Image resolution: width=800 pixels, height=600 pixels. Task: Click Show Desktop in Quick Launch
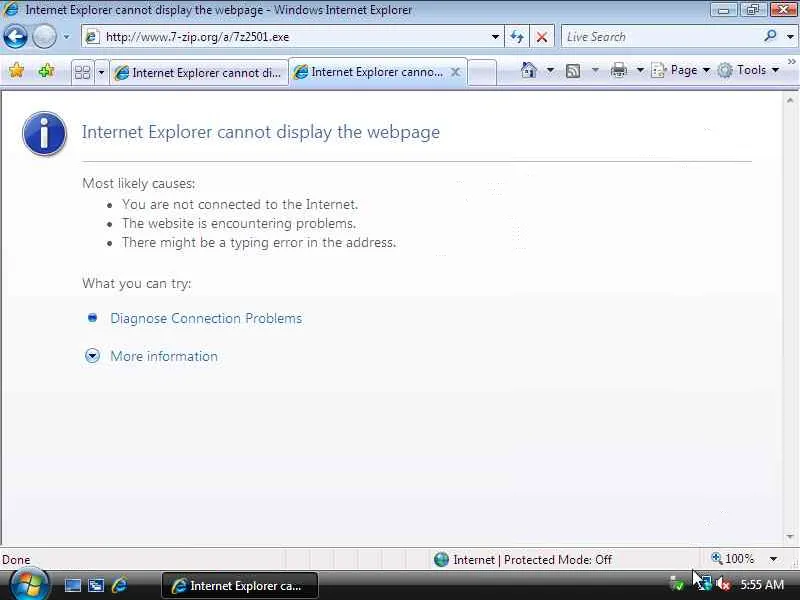[72, 585]
